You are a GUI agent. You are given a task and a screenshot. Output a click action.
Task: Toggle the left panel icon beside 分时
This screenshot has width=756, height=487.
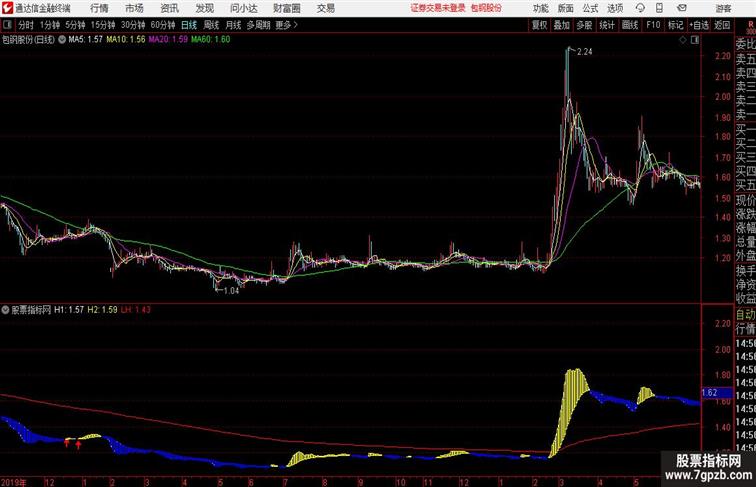[x=7, y=25]
